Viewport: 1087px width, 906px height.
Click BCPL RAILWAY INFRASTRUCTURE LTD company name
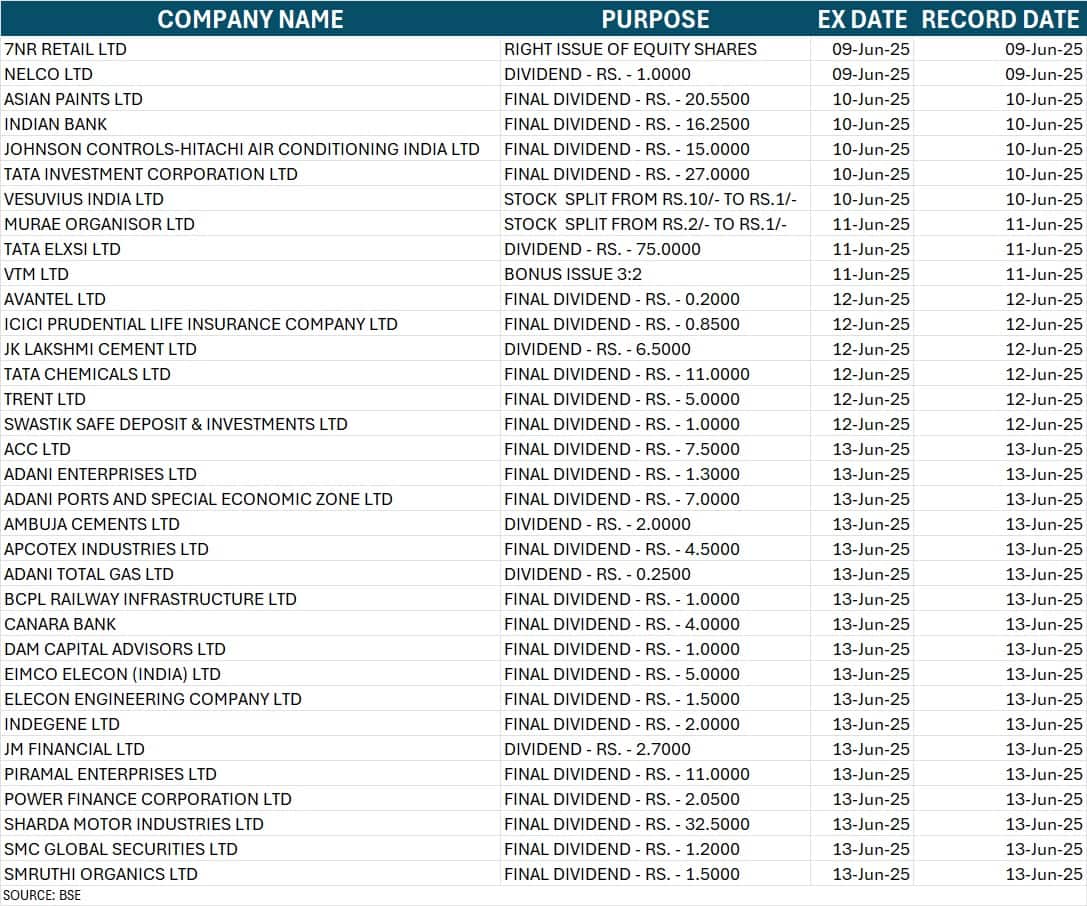pyautogui.click(x=150, y=599)
